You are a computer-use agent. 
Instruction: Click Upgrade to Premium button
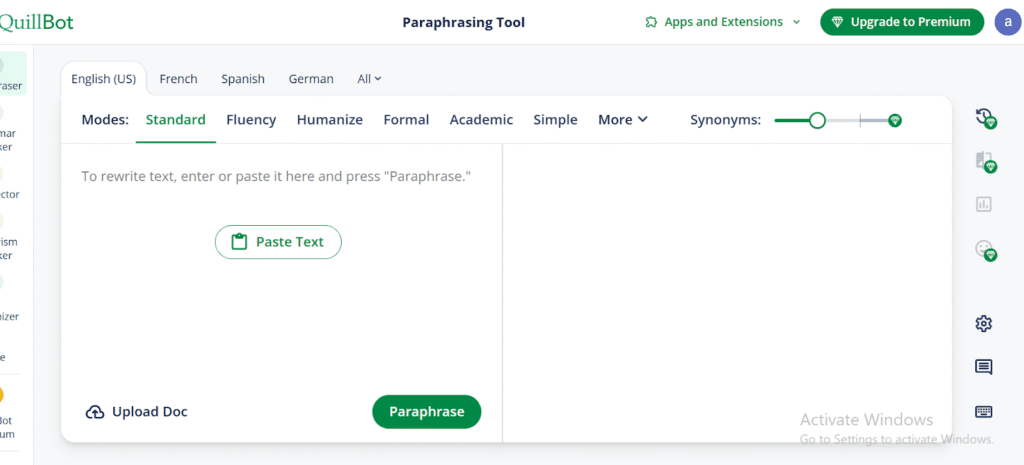pos(902,22)
